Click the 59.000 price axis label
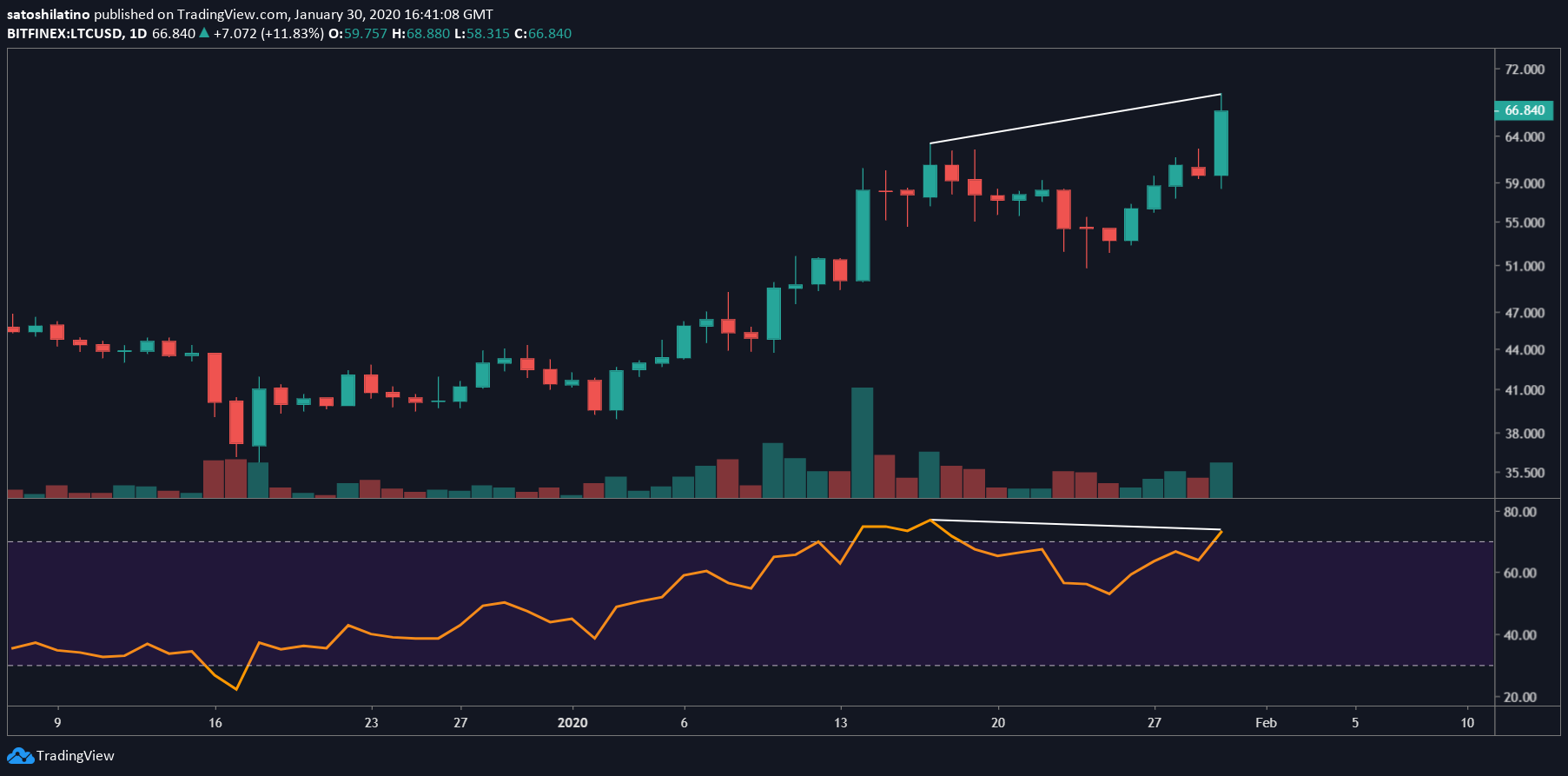 (1525, 183)
